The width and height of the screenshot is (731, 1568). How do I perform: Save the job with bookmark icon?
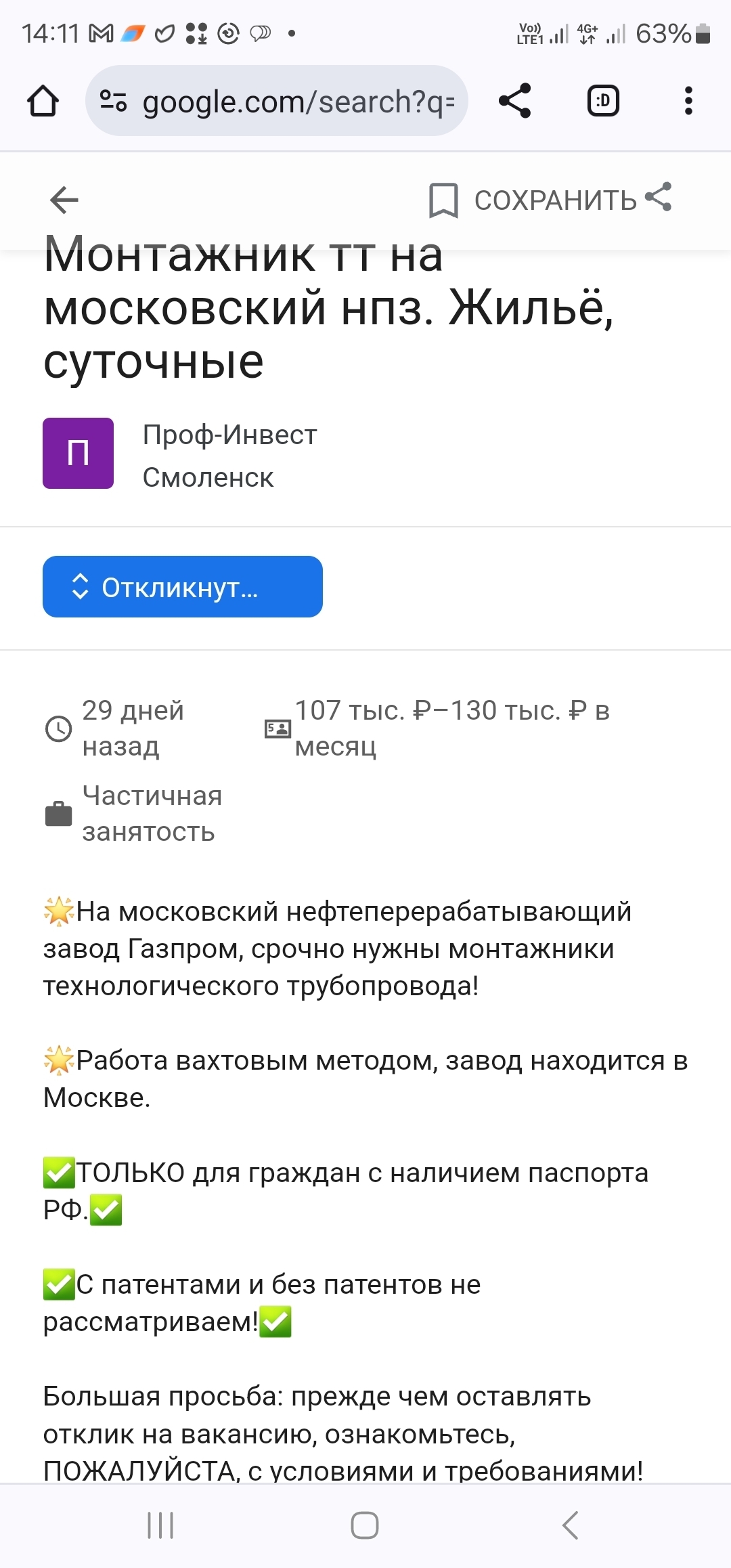(443, 200)
